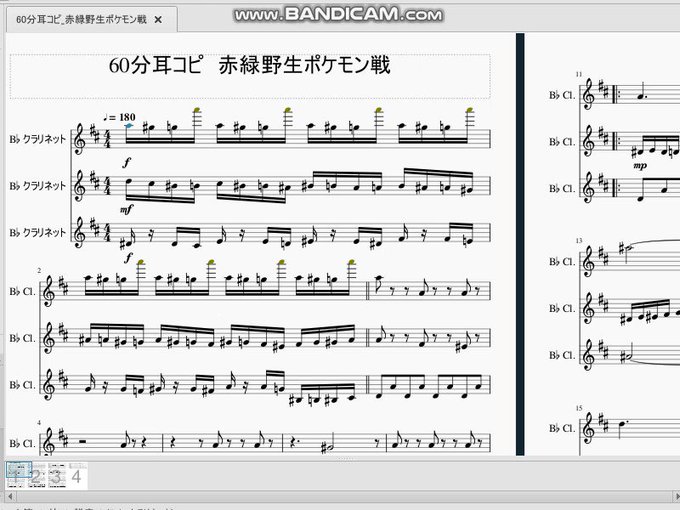Screen dimensions: 680x510
Task: Select the title text 60分耳コピ 赤緑野生ポケモン戦
Action: click(249, 65)
